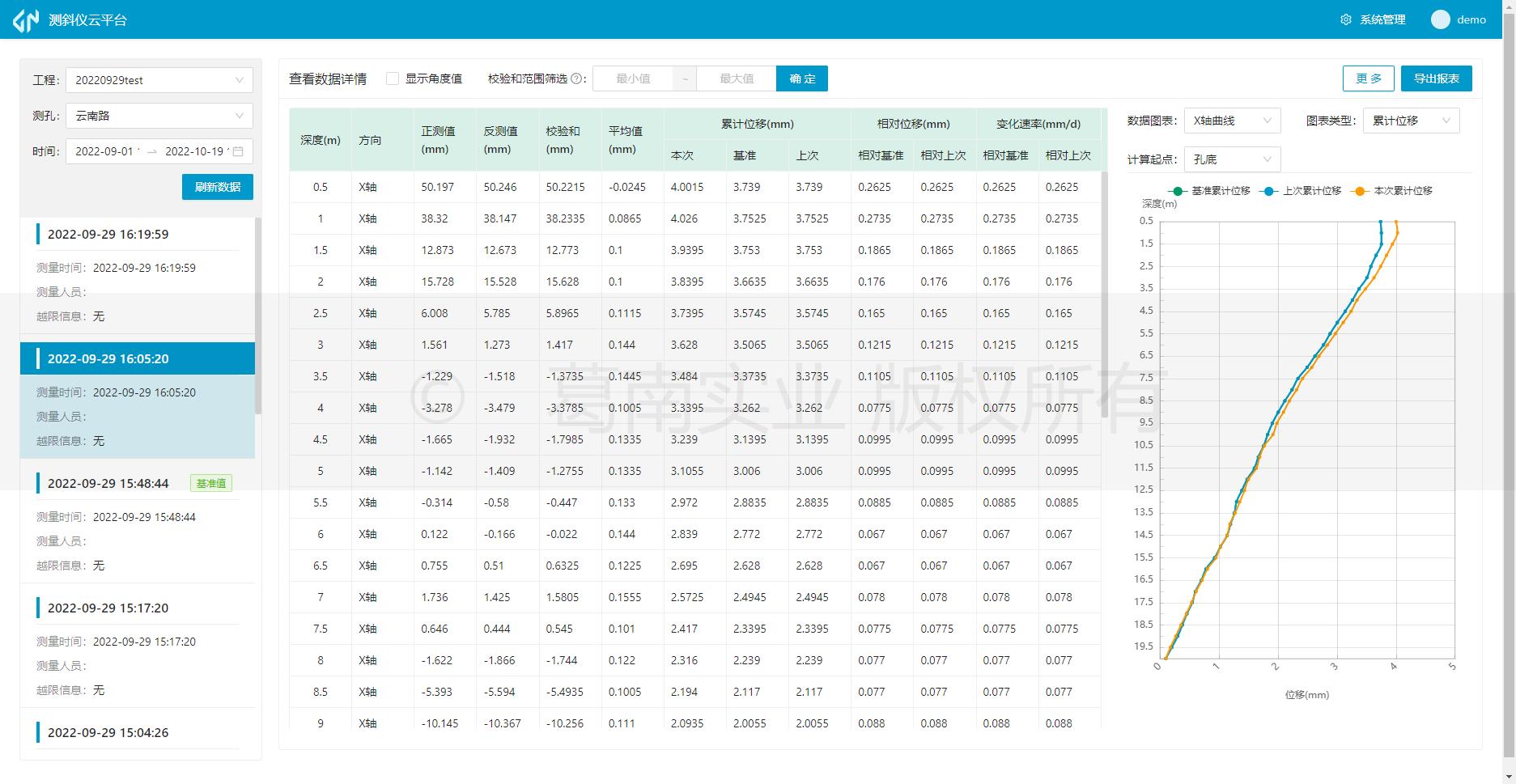Image resolution: width=1516 pixels, height=784 pixels.
Task: Click cell -1.142 in depth 5 row
Action: click(x=437, y=471)
